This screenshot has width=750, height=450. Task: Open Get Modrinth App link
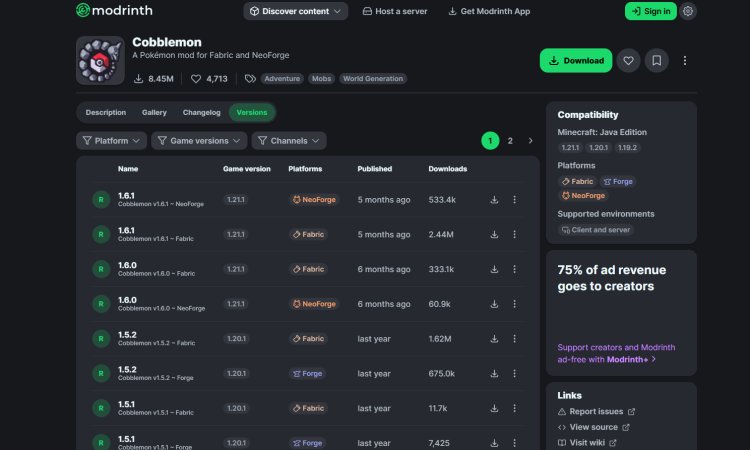coord(489,11)
